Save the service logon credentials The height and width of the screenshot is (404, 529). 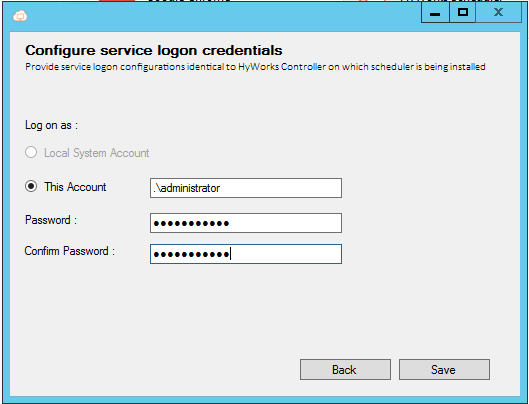pyautogui.click(x=444, y=370)
